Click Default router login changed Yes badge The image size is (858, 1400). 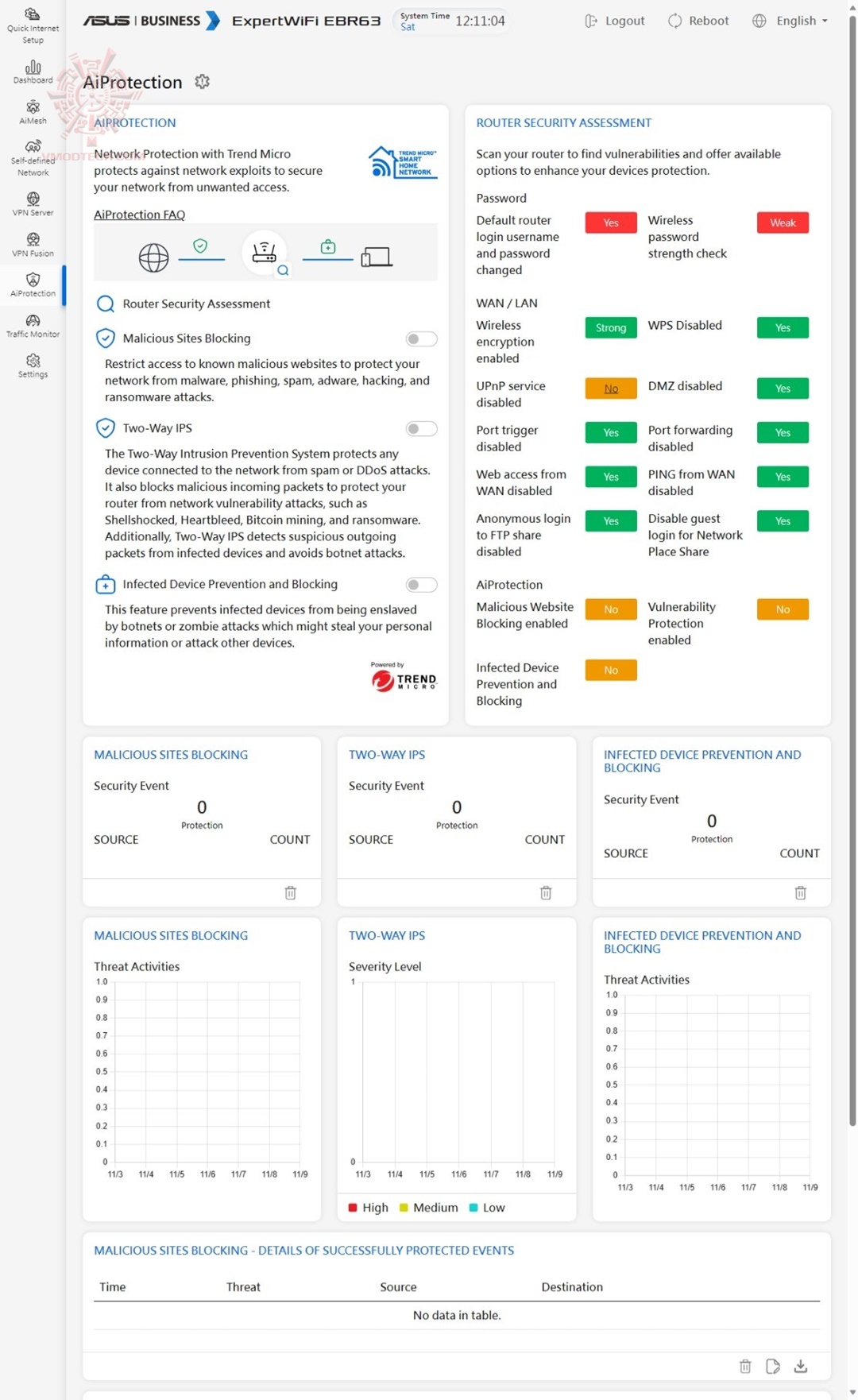611,222
